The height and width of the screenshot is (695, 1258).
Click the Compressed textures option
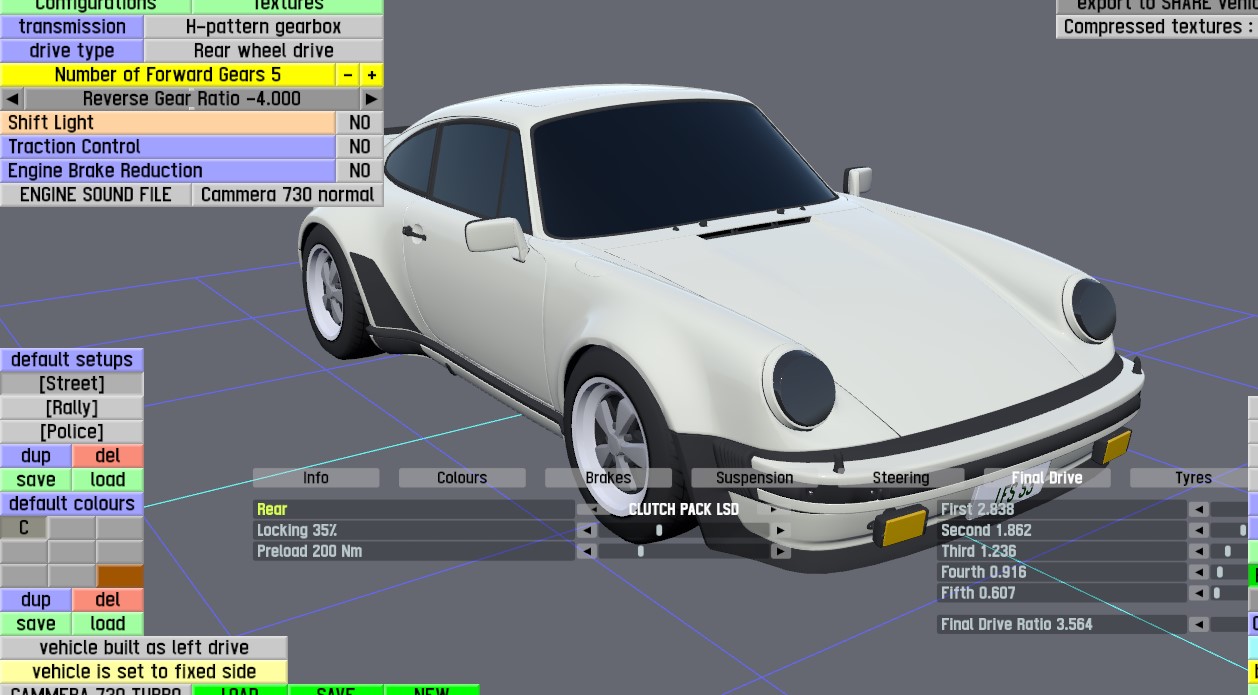1157,27
